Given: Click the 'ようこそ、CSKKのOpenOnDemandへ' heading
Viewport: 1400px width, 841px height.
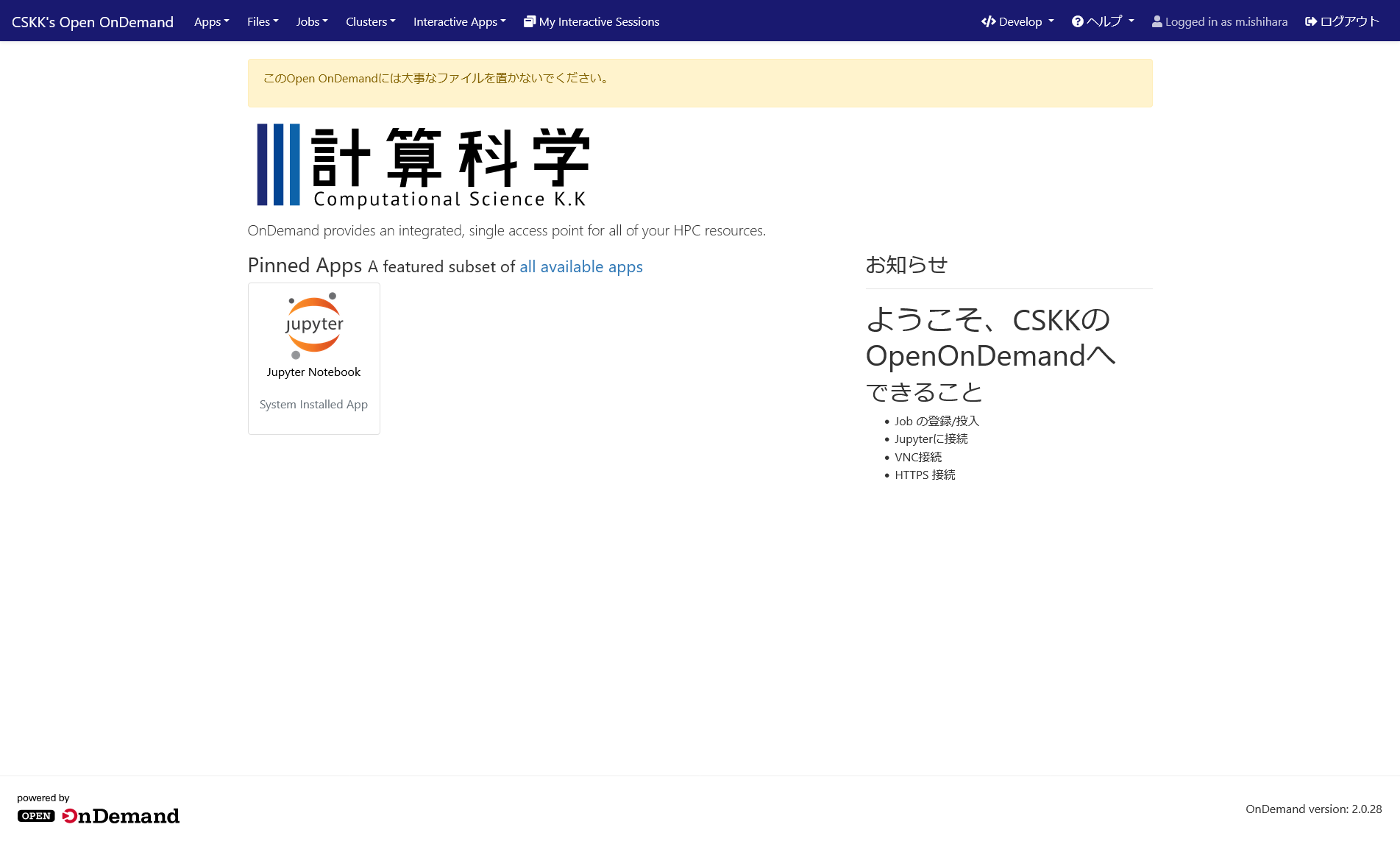Looking at the screenshot, I should [990, 338].
